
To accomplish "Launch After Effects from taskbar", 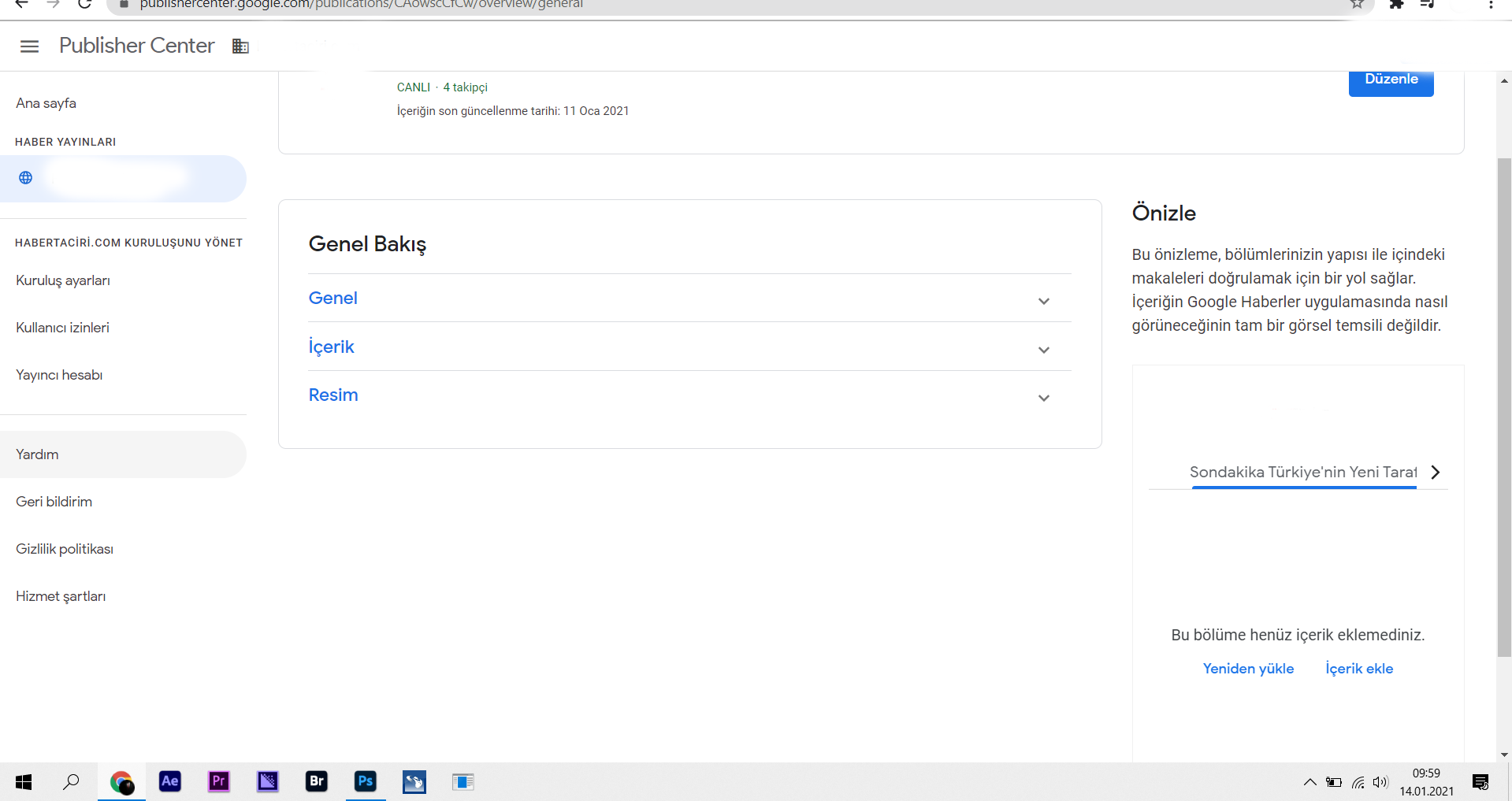I will 170,781.
